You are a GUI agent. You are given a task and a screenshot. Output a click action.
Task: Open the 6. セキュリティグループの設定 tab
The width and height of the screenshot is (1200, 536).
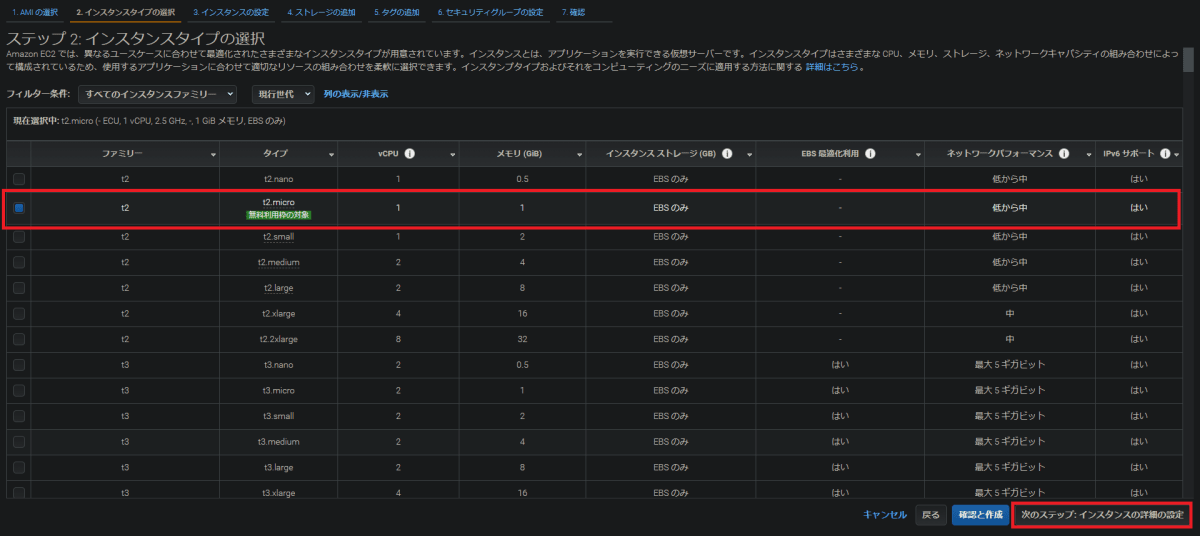tap(490, 12)
